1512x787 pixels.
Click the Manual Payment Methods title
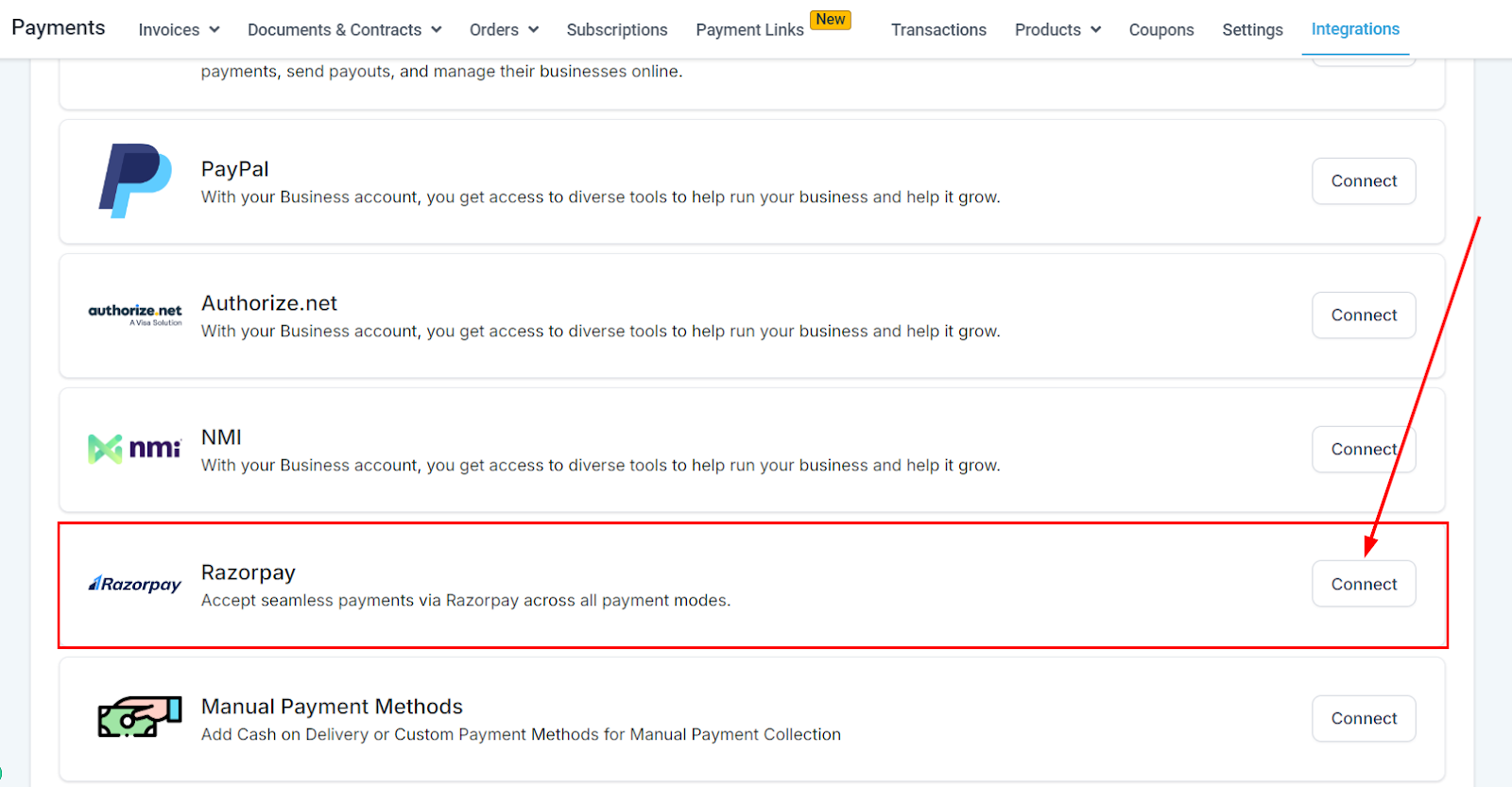(x=332, y=707)
